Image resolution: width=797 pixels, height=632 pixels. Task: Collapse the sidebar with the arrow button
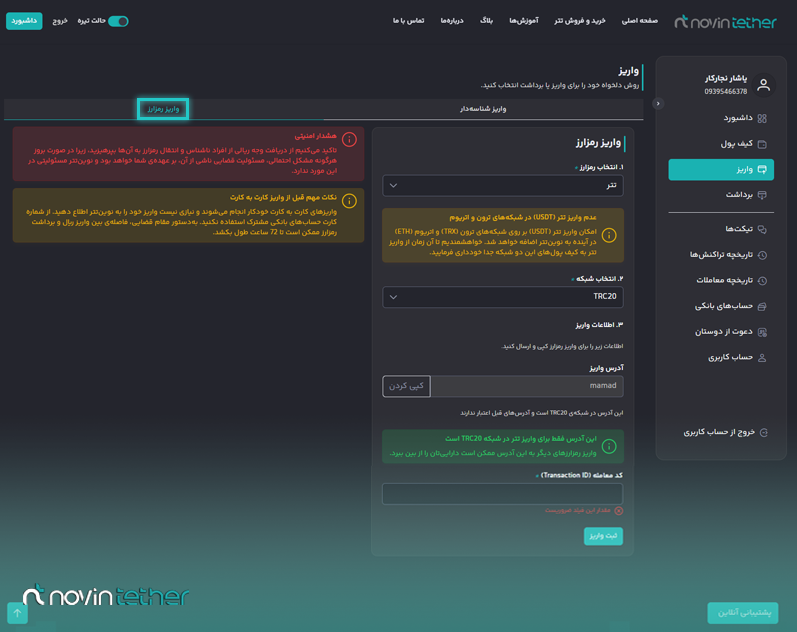pyautogui.click(x=658, y=103)
